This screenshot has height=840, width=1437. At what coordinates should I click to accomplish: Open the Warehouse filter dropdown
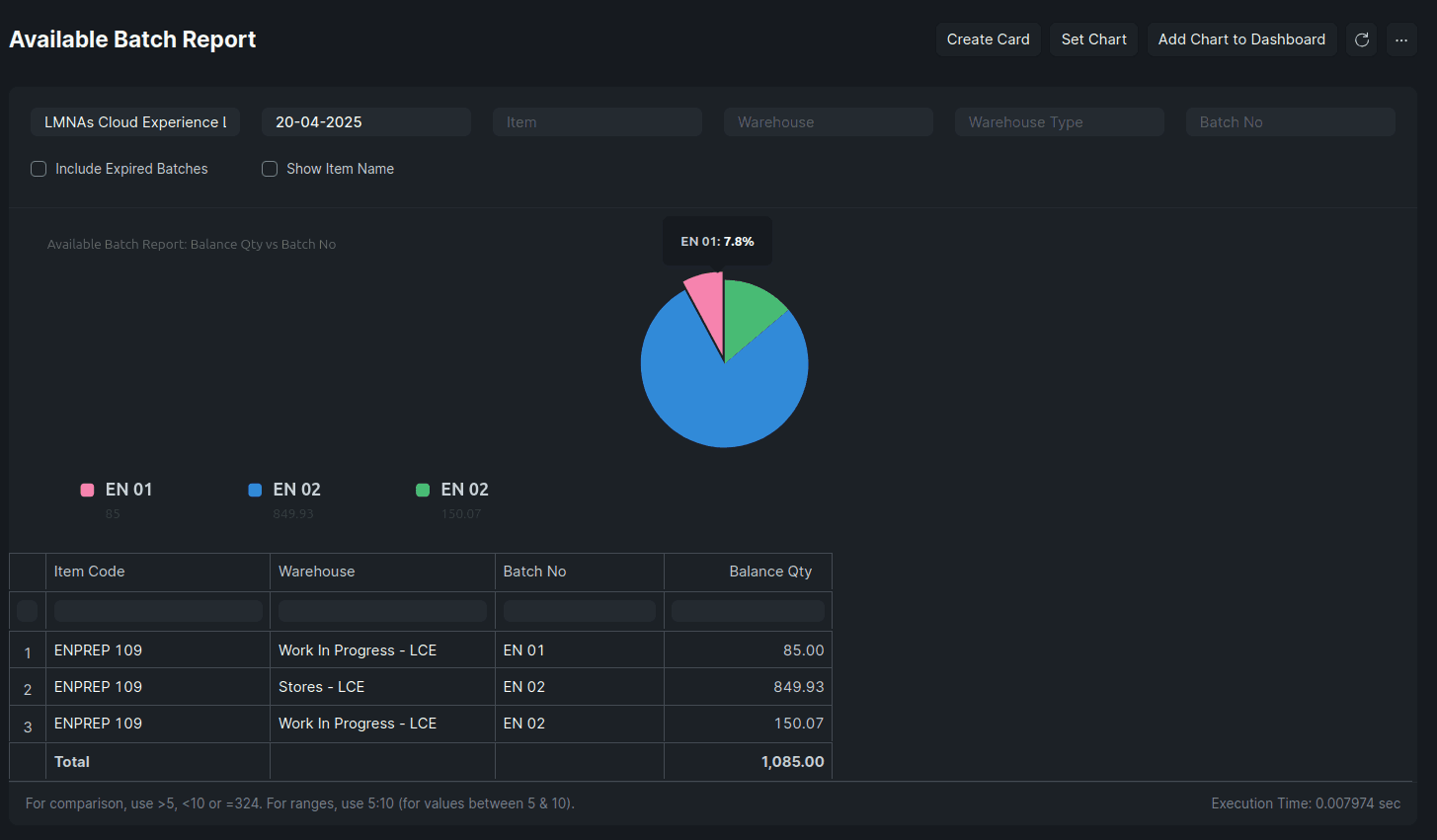pyautogui.click(x=829, y=122)
